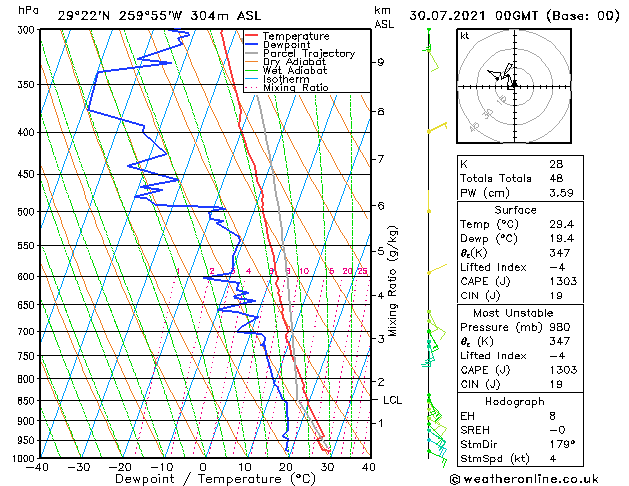Select the Pressure (mb) value 980

560,327
